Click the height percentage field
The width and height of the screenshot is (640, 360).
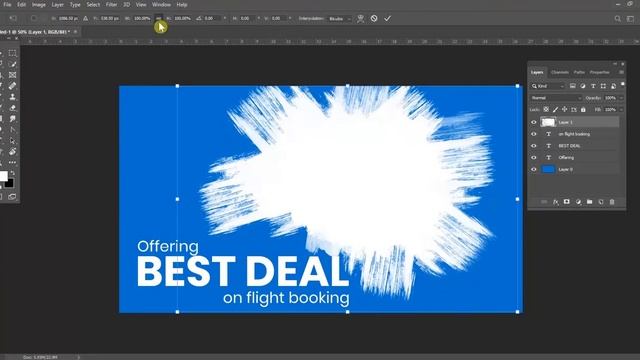[182, 18]
